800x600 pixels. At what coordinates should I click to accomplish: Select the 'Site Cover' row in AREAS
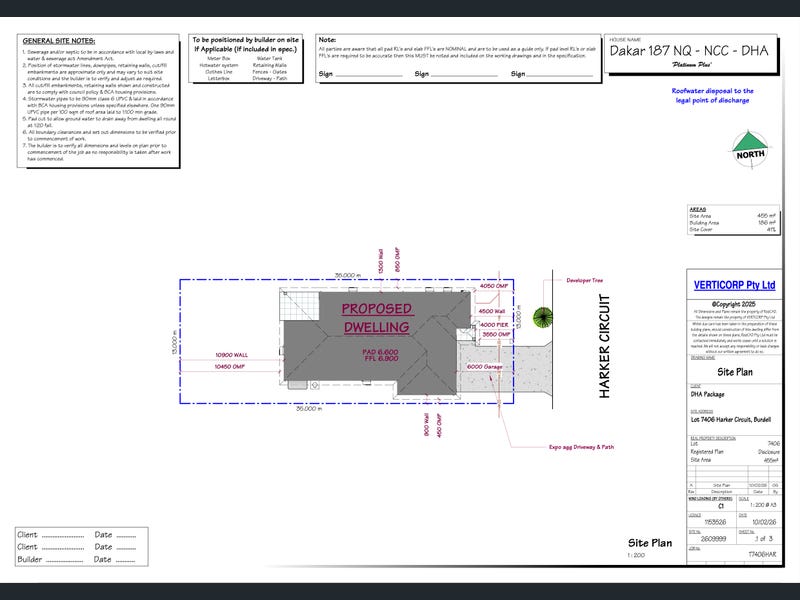pos(733,230)
